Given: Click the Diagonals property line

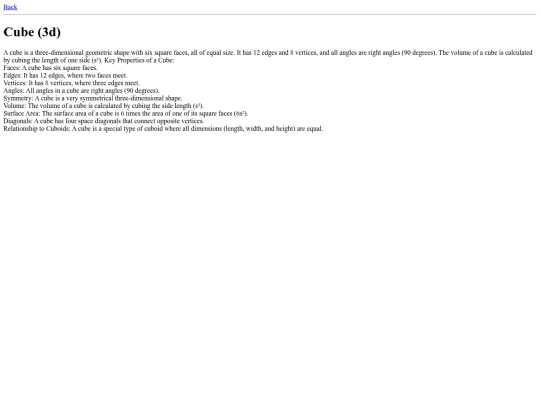Looking at the screenshot, I should point(104,121).
